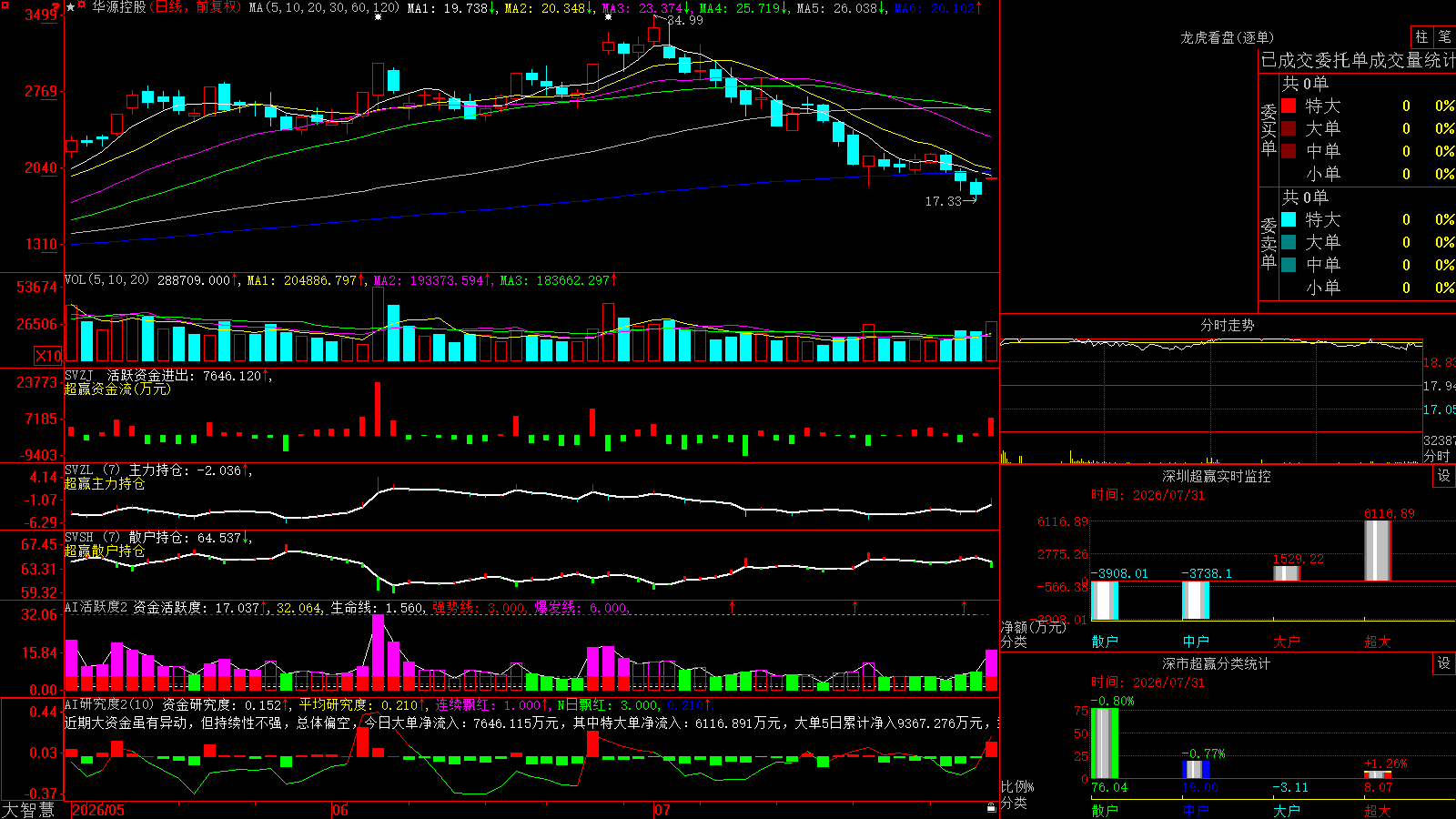Screen dimensions: 1456x819
Task: Click the green 散户 ratio bar labelled -0.80%
Action: click(x=1105, y=743)
